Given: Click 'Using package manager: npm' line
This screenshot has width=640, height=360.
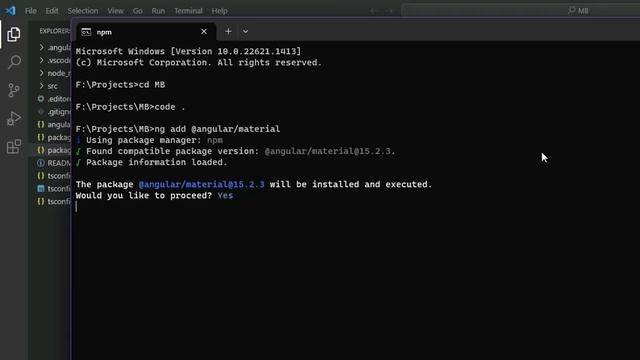Looking at the screenshot, I should (149, 140).
